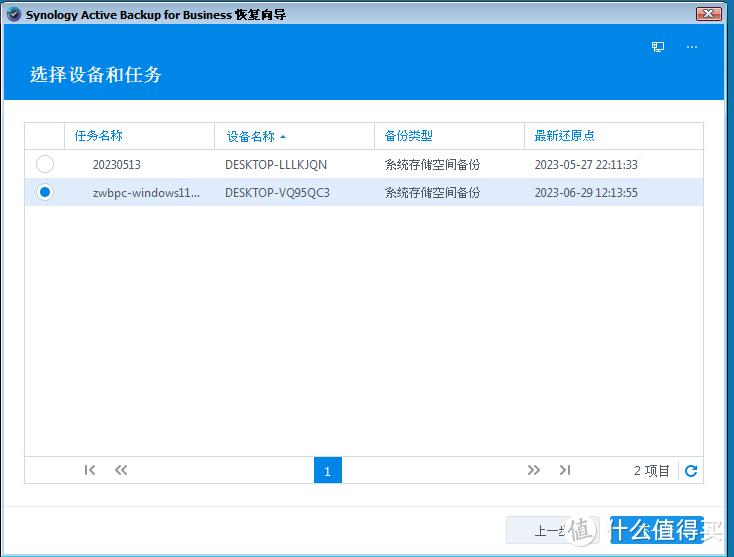Click restore point 2023-05-27 22:11:33

[586, 165]
